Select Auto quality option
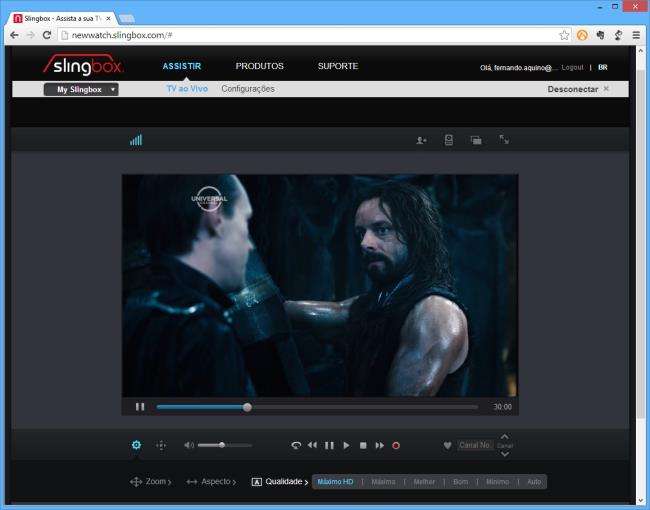 click(x=534, y=482)
